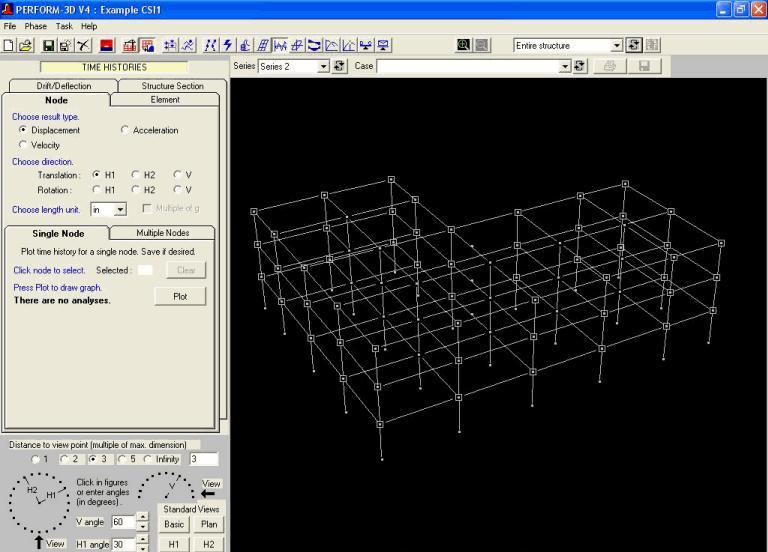The height and width of the screenshot is (552, 768).
Task: Expand the Series 2 dropdown
Action: [323, 67]
